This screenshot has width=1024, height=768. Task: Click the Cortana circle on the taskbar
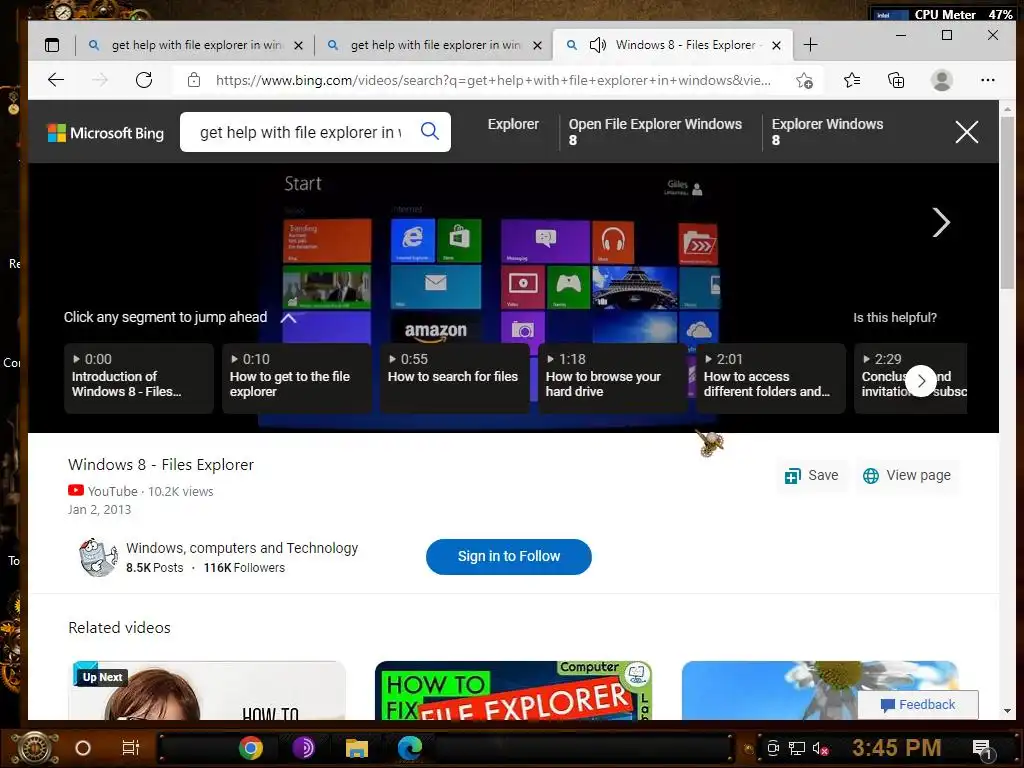pyautogui.click(x=83, y=748)
